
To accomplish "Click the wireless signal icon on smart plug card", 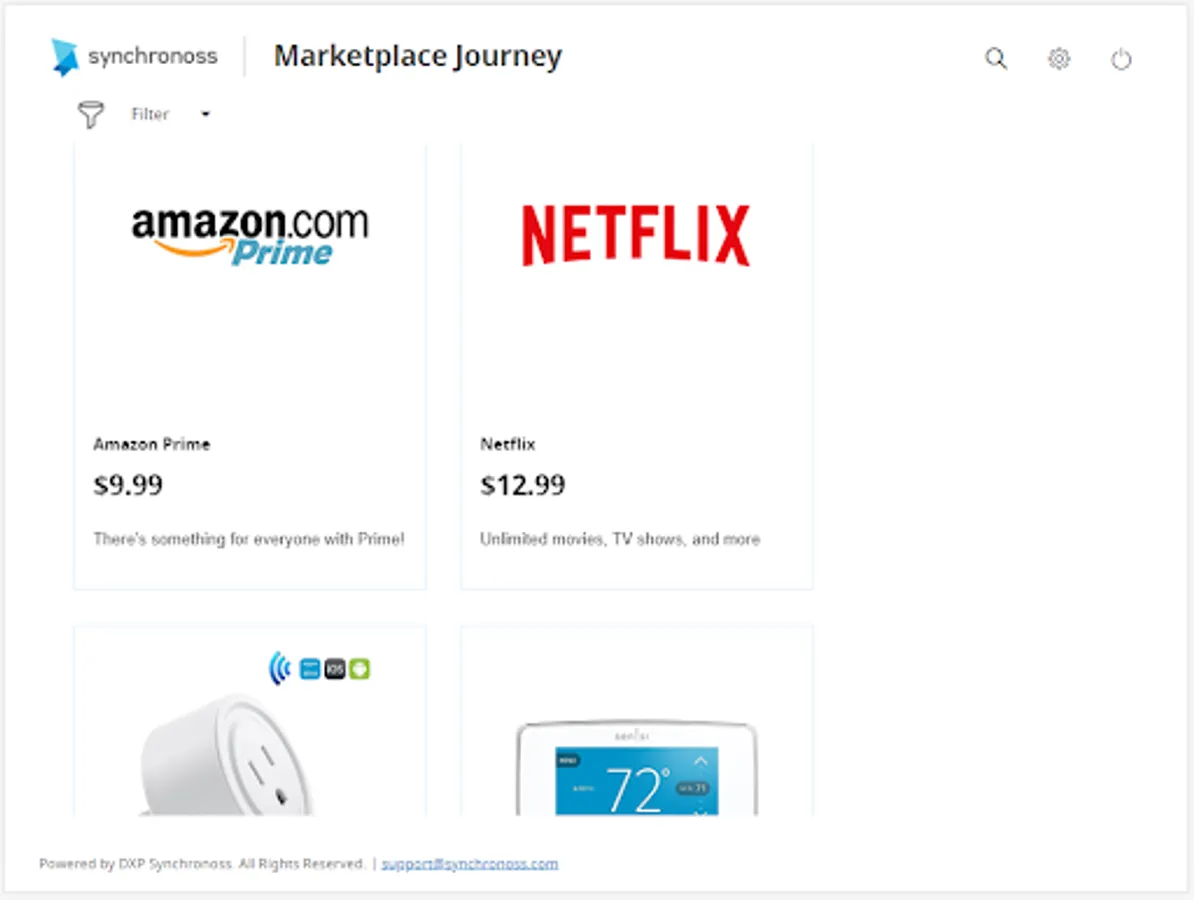I will (x=279, y=668).
